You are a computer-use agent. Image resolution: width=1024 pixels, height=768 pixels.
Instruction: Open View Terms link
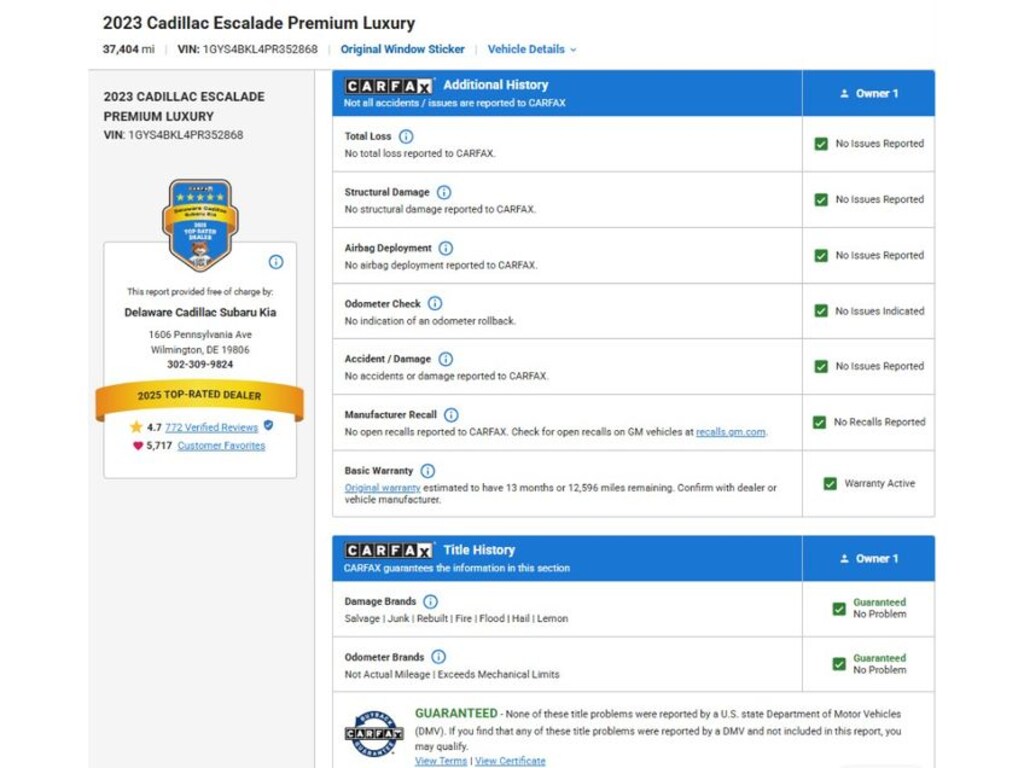click(x=441, y=761)
